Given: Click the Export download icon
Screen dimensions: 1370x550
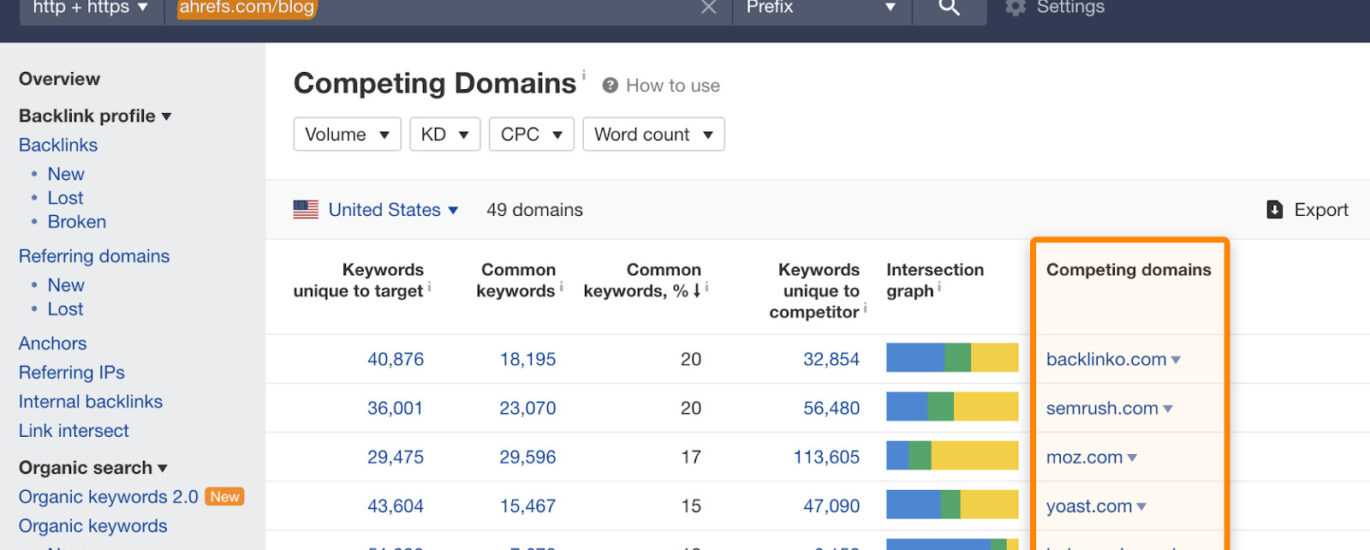Looking at the screenshot, I should tap(1274, 210).
